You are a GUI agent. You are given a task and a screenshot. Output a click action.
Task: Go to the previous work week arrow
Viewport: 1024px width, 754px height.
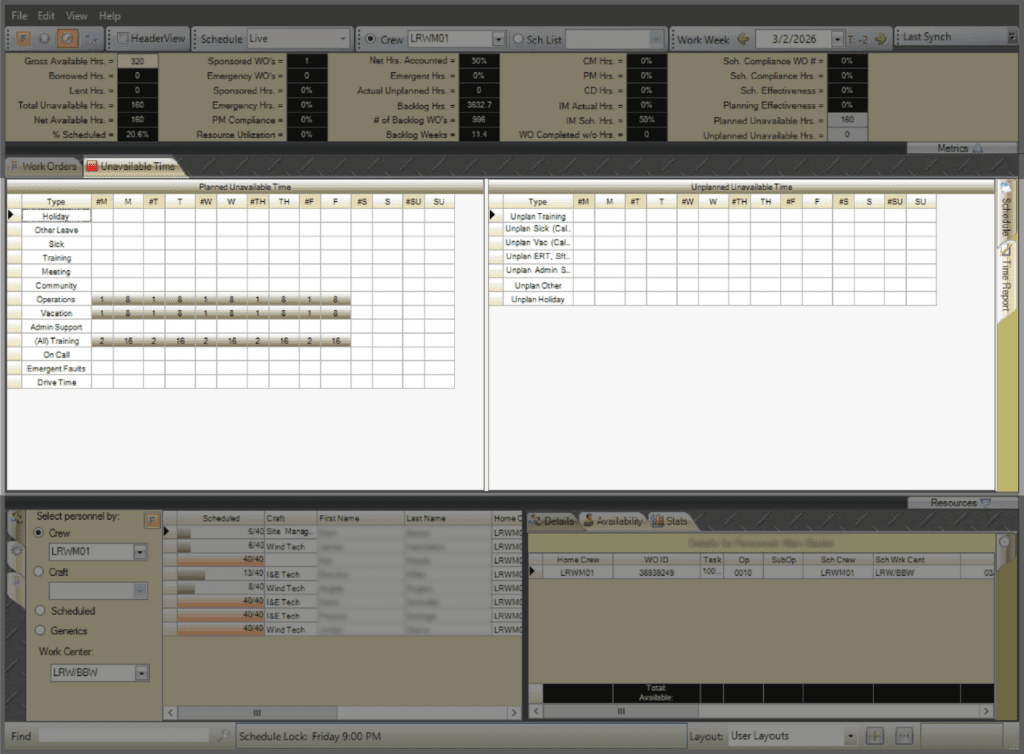click(743, 39)
